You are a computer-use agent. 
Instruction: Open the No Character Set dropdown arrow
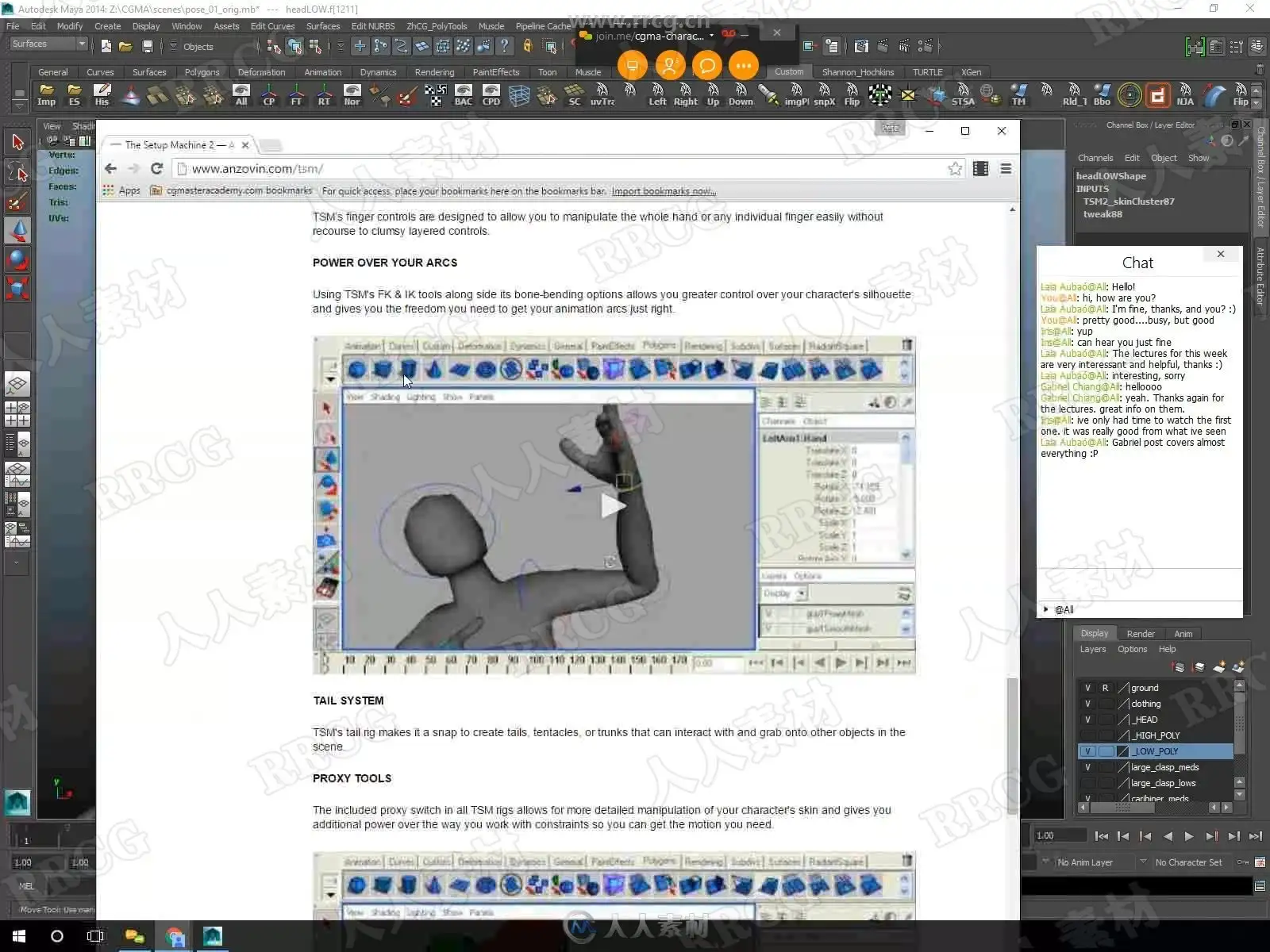[1143, 862]
